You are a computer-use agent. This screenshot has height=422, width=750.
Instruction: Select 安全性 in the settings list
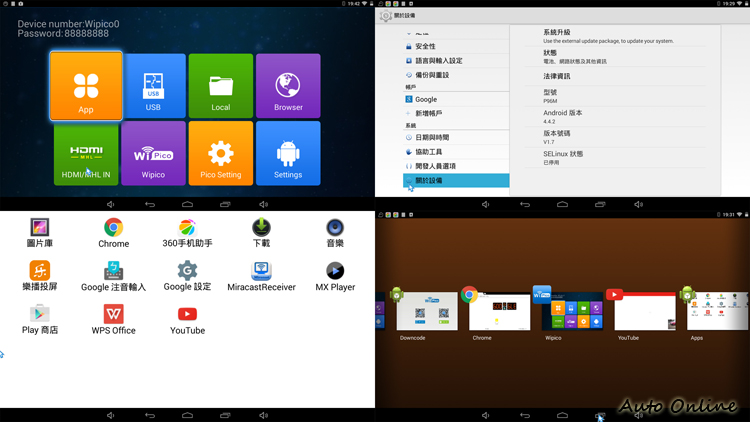(x=425, y=46)
